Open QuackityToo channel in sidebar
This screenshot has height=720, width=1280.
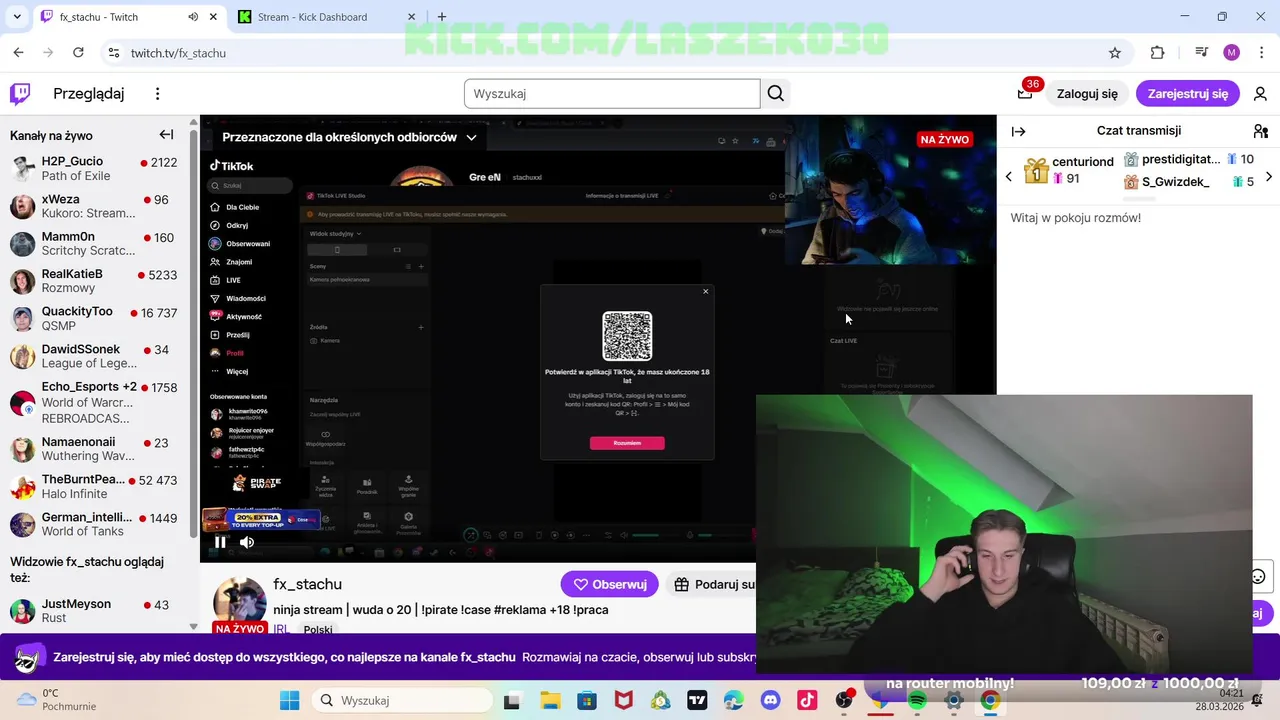pos(94,319)
